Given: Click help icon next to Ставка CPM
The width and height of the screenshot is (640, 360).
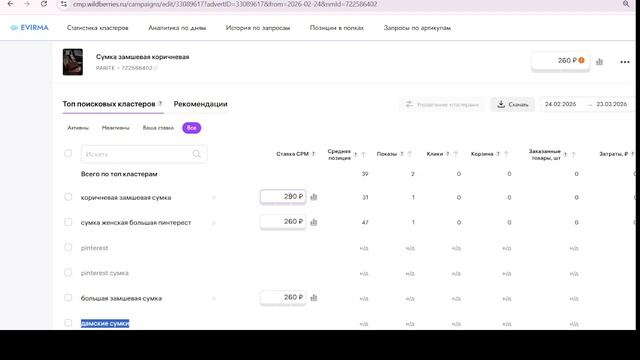Looking at the screenshot, I should [x=313, y=154].
